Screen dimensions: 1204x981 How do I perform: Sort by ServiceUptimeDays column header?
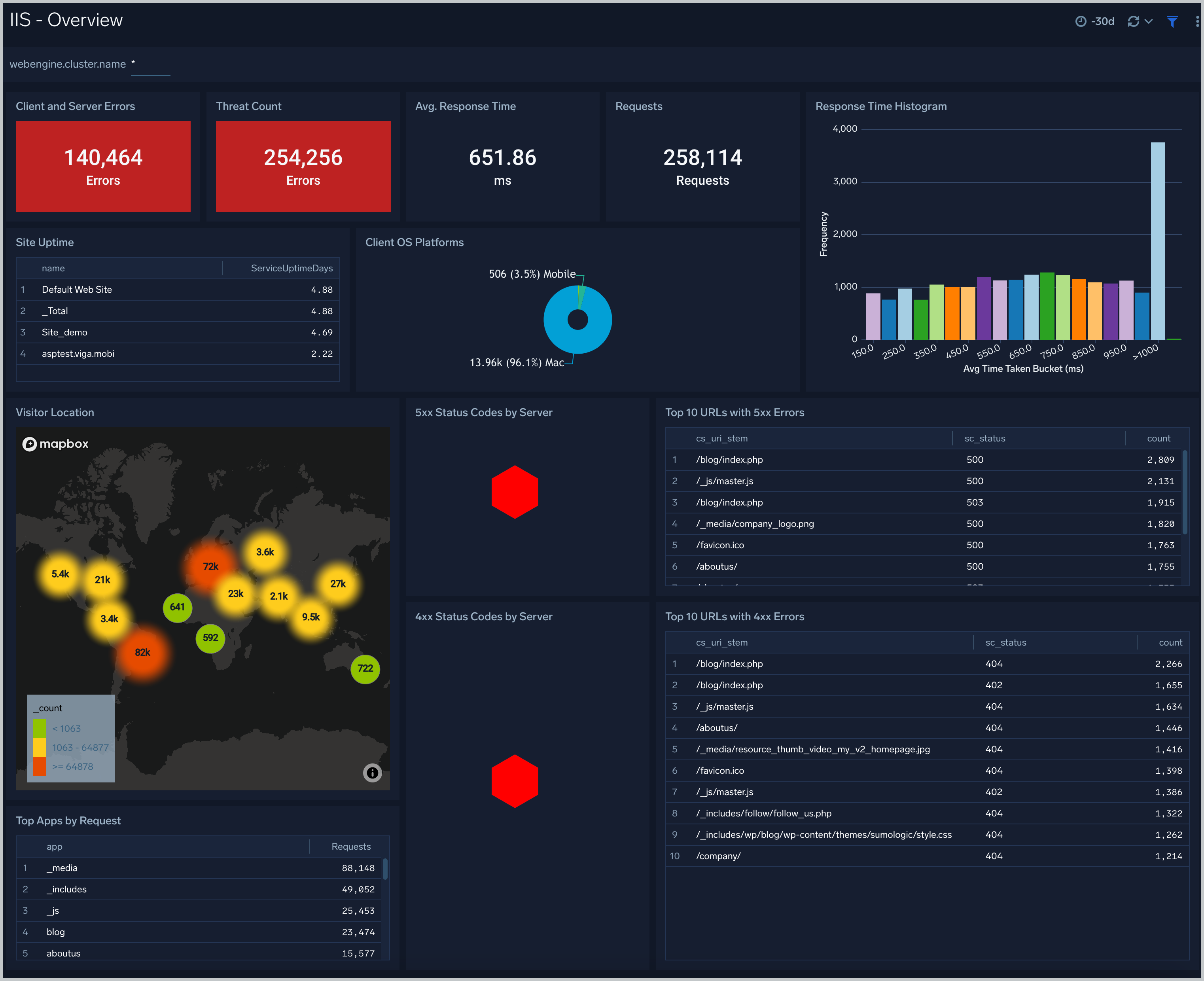coord(292,269)
